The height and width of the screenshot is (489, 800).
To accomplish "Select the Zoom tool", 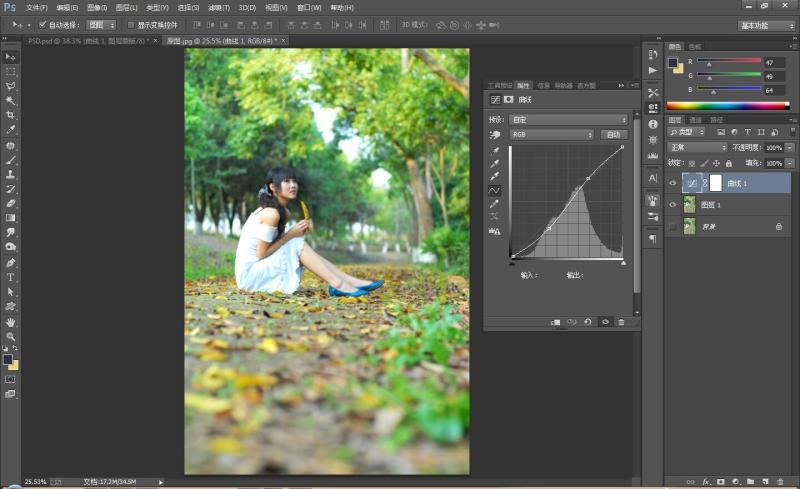I will 10,336.
